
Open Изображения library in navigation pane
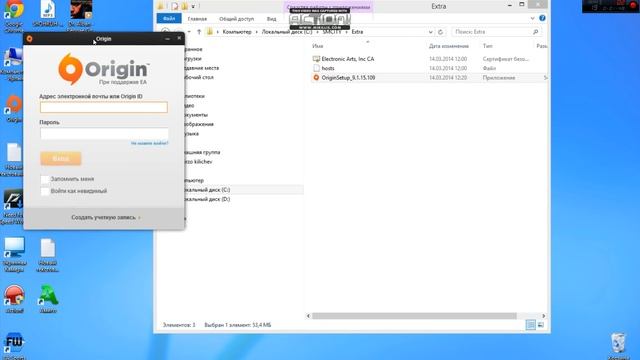click(x=199, y=124)
